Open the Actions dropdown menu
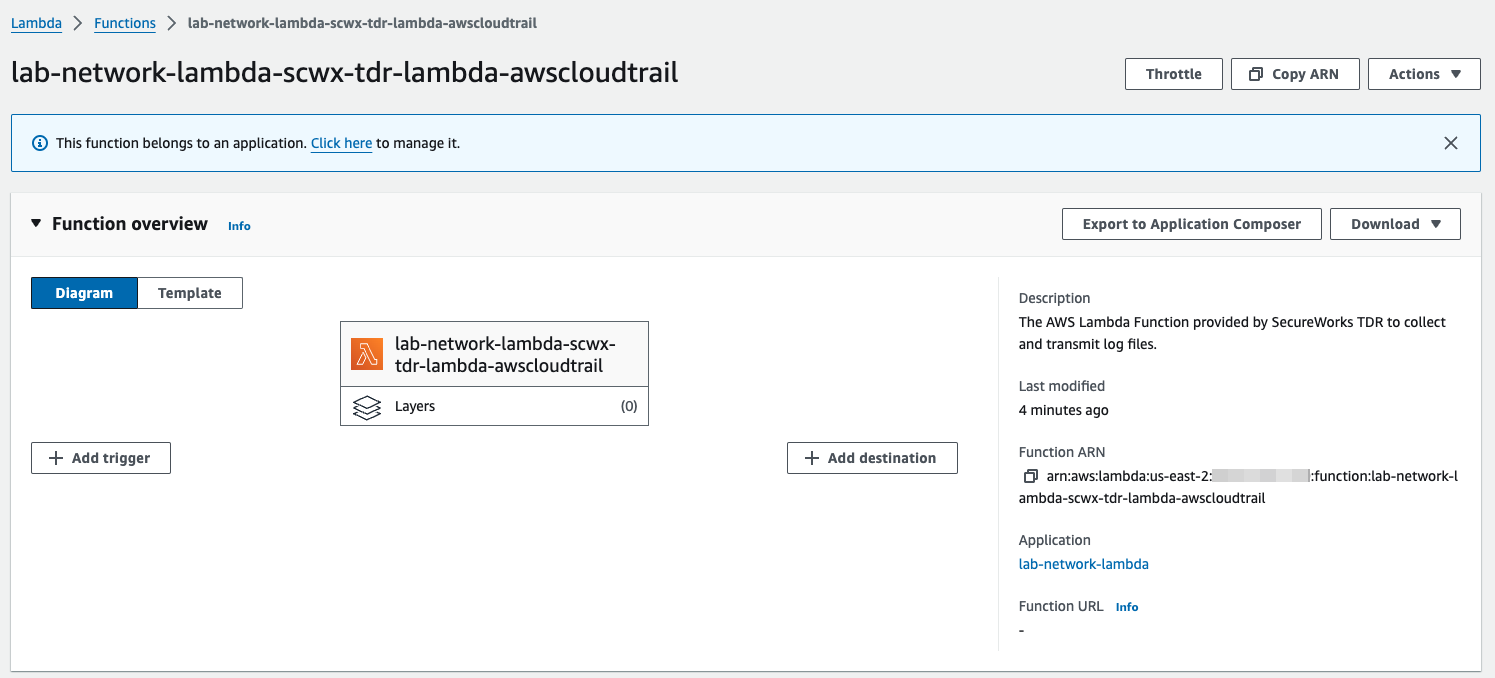1495x678 pixels. [1424, 74]
